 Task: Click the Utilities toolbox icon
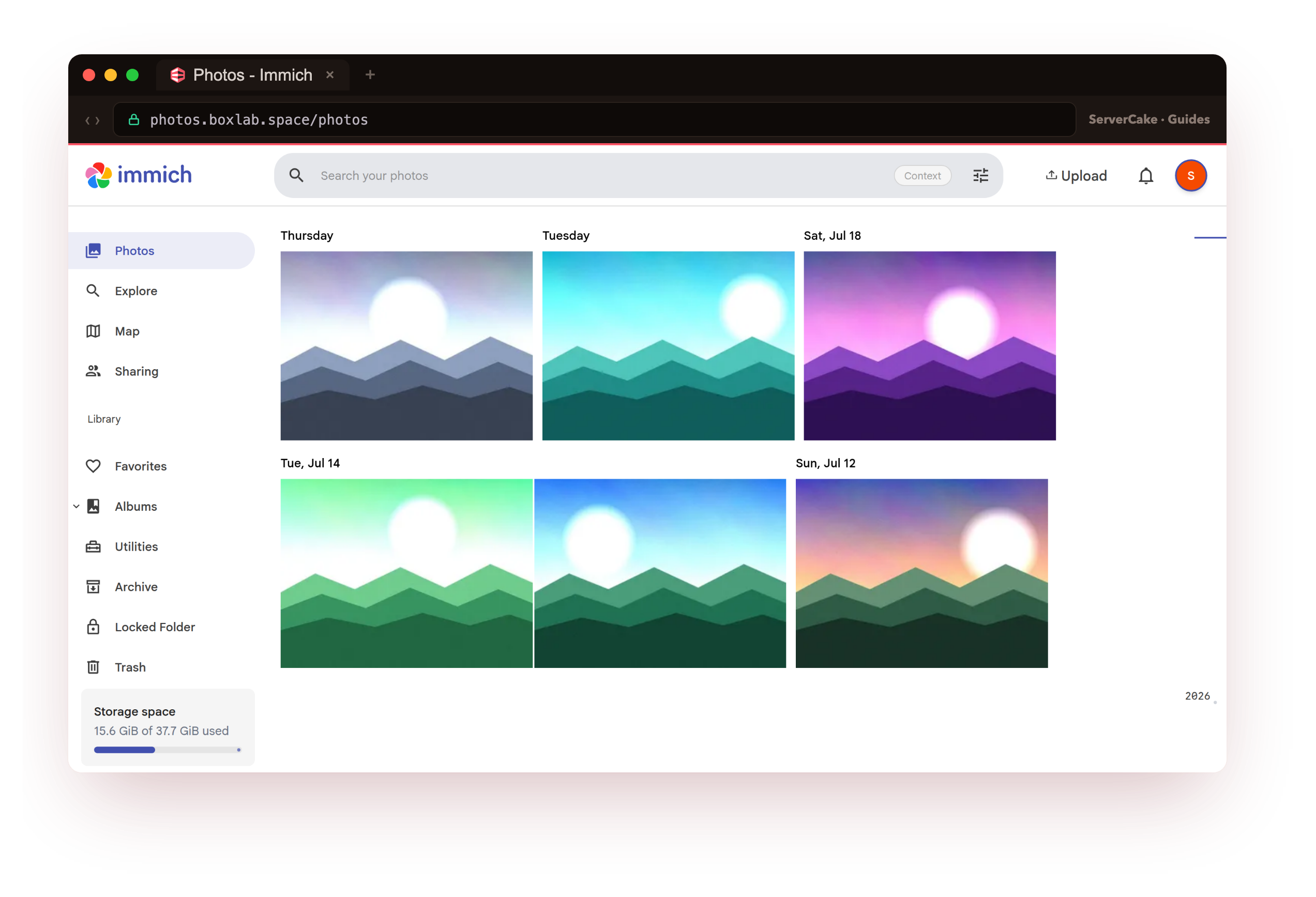coord(94,546)
